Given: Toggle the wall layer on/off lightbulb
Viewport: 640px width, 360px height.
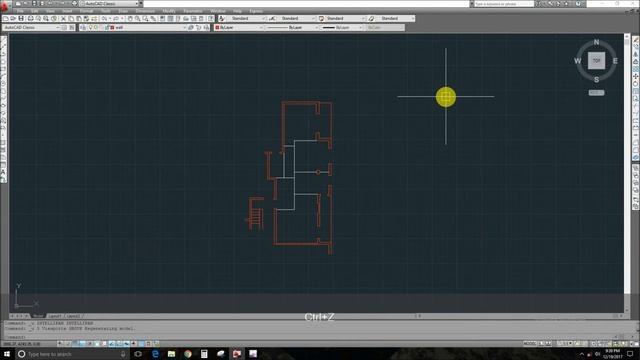Looking at the screenshot, I should (91, 27).
